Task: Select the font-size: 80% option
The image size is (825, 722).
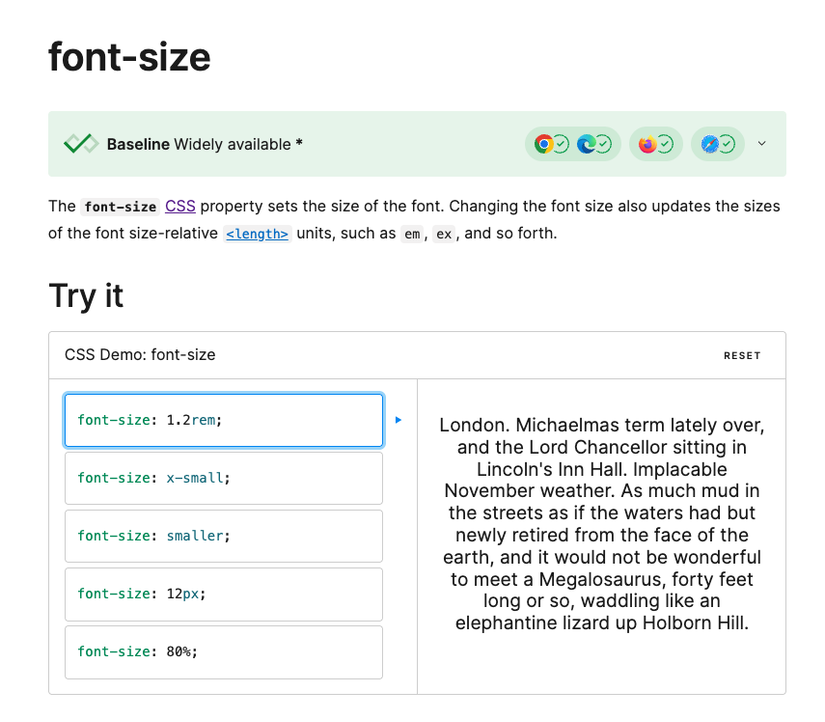Action: (x=223, y=652)
